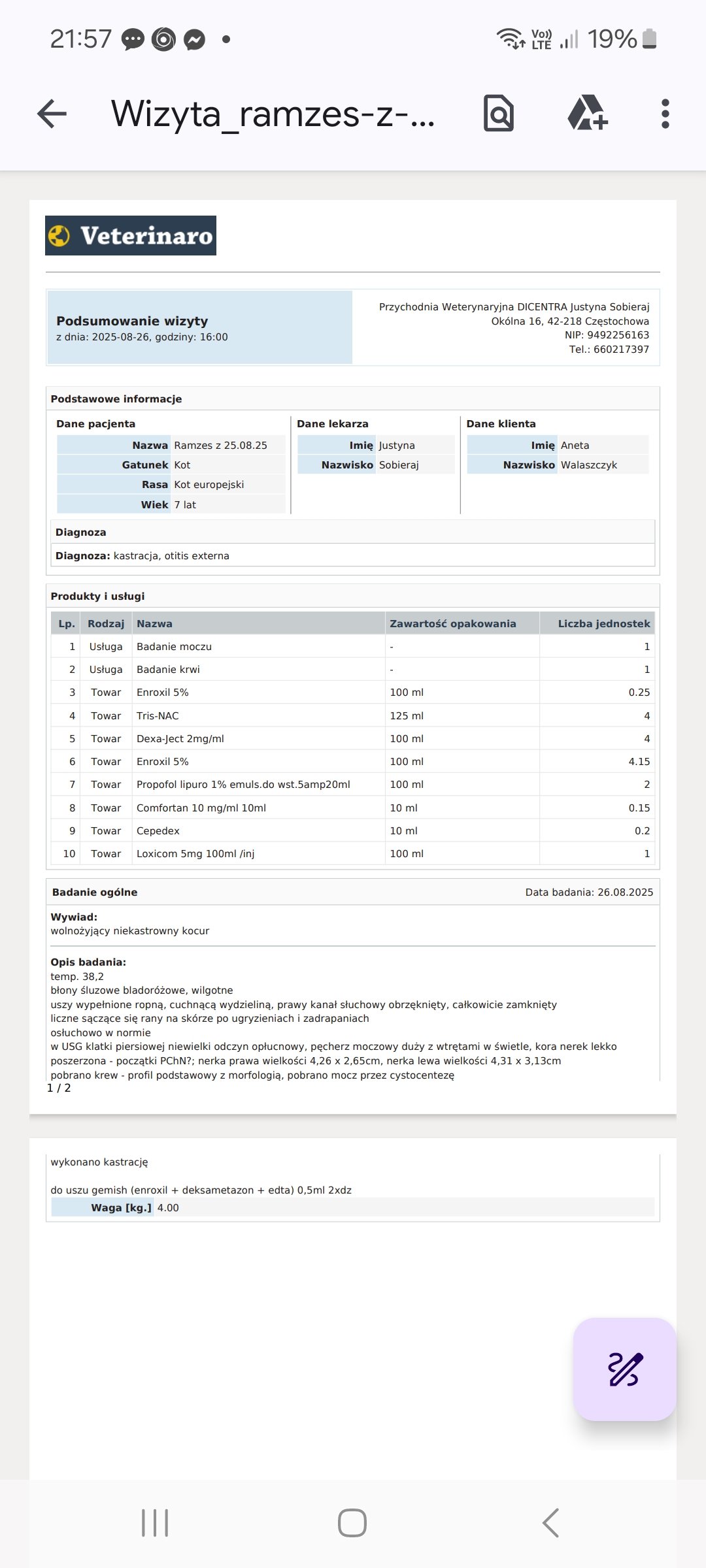Tap the diagnosis text kastracja, otitis externa
The image size is (706, 1568).
171,556
